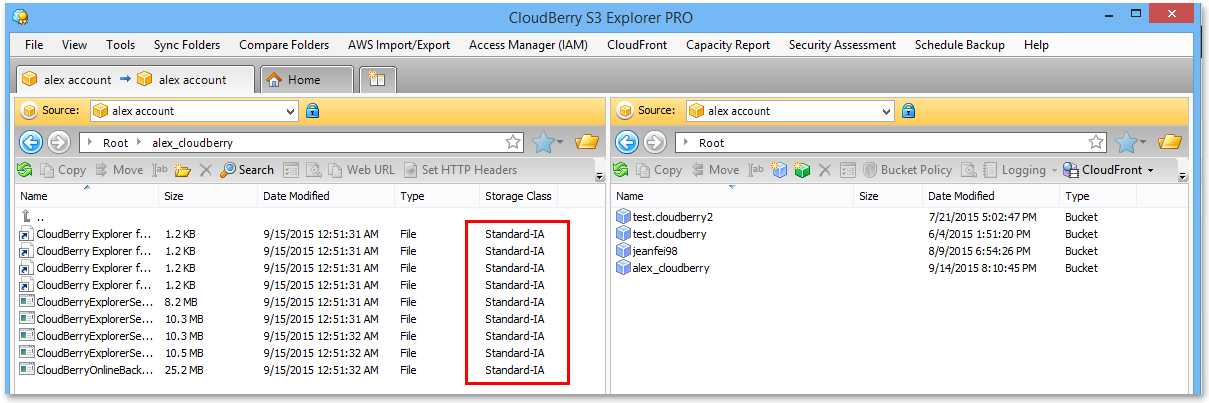Select the alex account → alex account tab
The width and height of the screenshot is (1209, 403).
134,80
